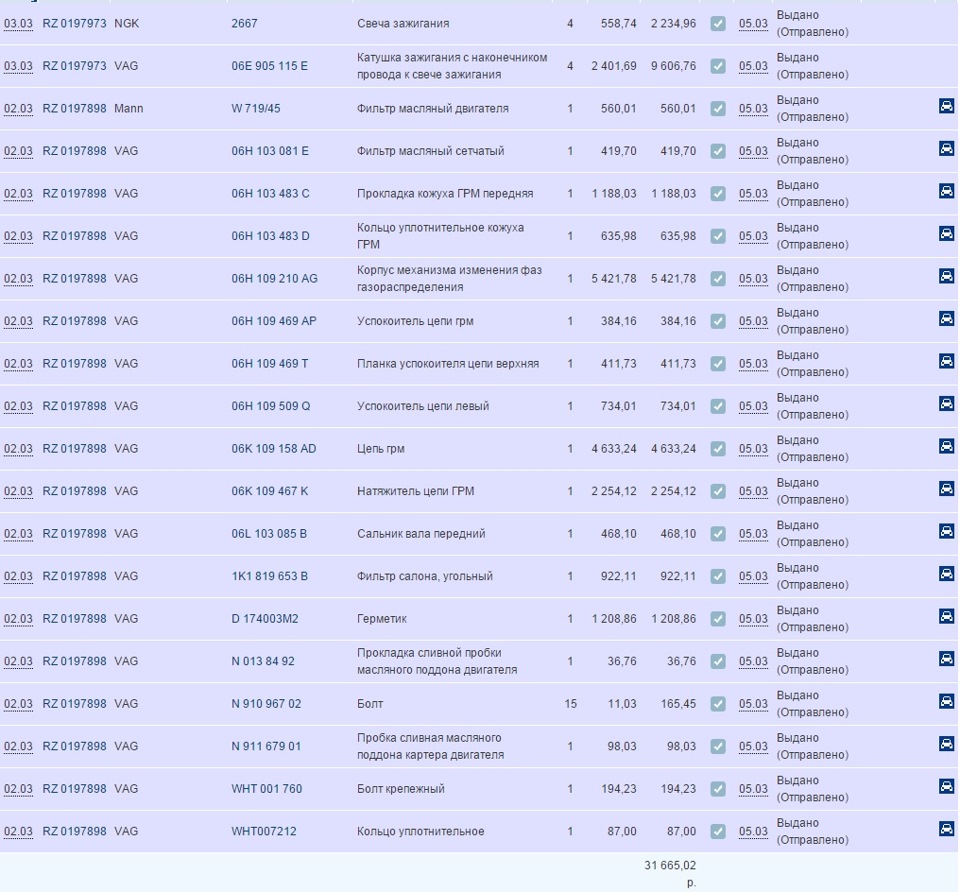Click the Натяжитель цепи ГРМ description

(416, 491)
